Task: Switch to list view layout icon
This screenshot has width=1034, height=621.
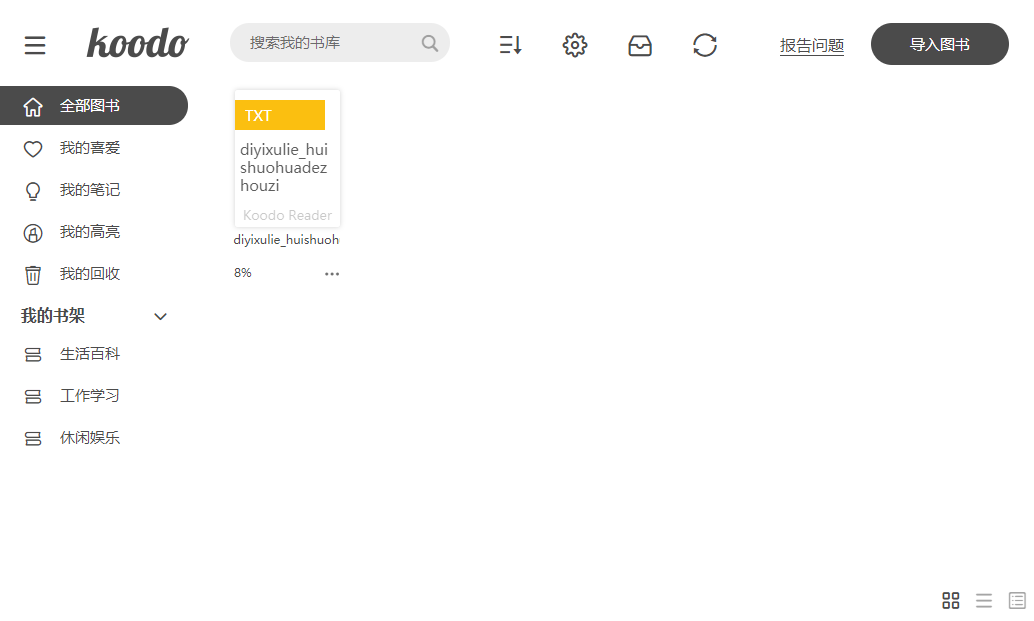Action: [x=984, y=600]
